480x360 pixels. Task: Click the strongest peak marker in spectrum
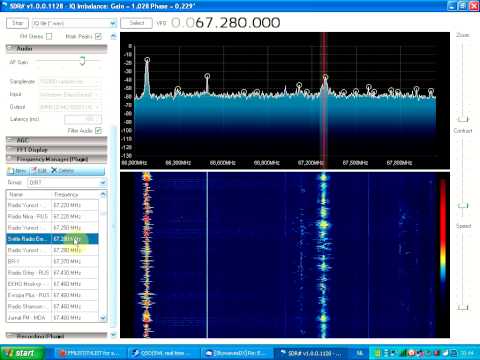coord(147,60)
